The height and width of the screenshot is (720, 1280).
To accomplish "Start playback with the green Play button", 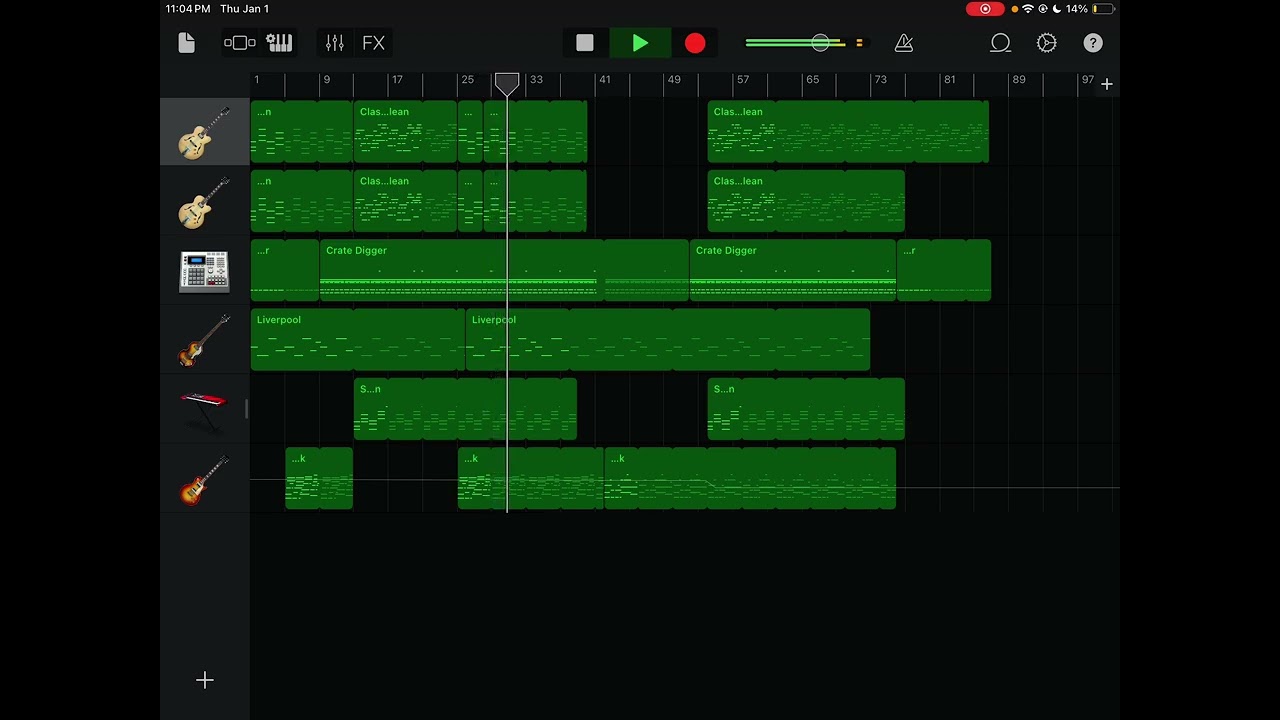I will click(x=640, y=43).
